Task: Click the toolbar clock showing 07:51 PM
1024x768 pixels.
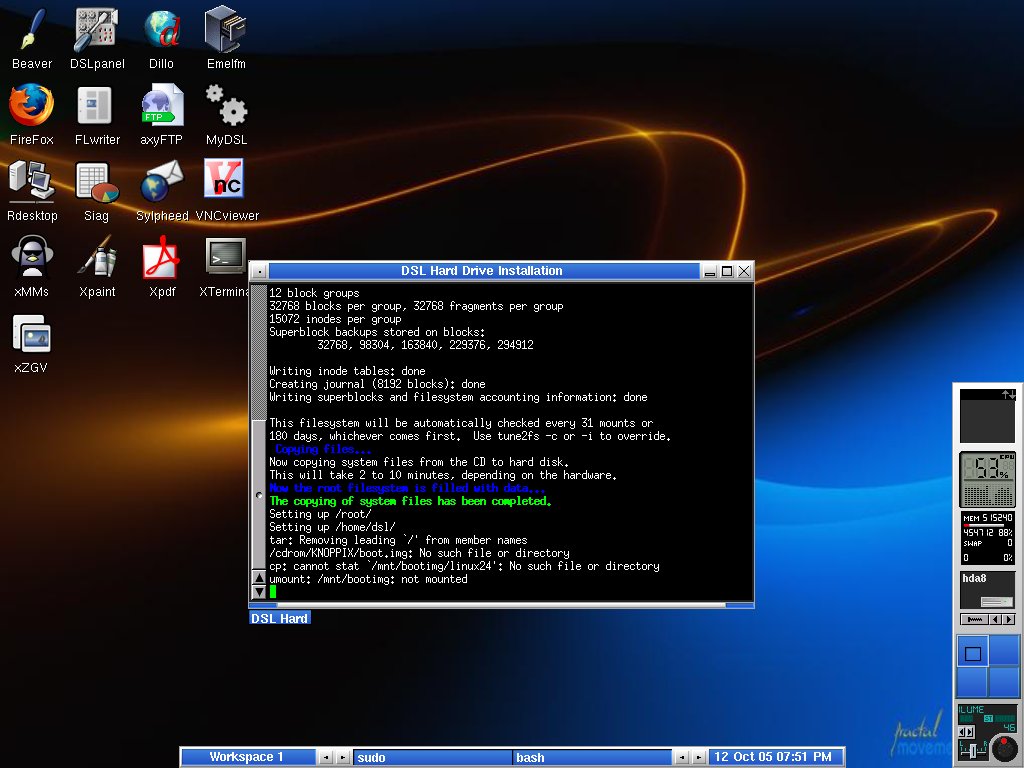Action: coord(776,757)
